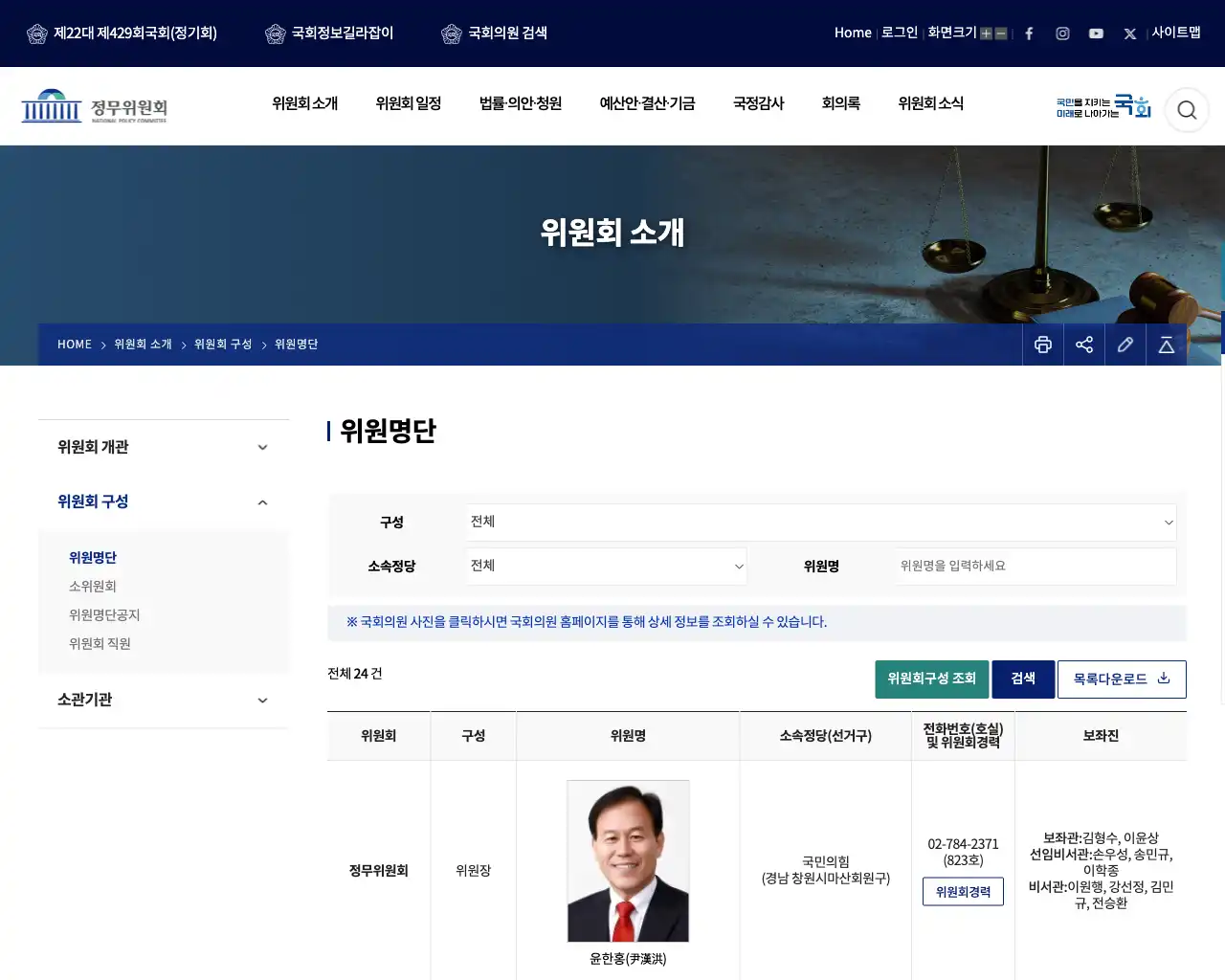Click 위원명단 breadcrumb
The height and width of the screenshot is (980, 1225).
click(x=296, y=345)
